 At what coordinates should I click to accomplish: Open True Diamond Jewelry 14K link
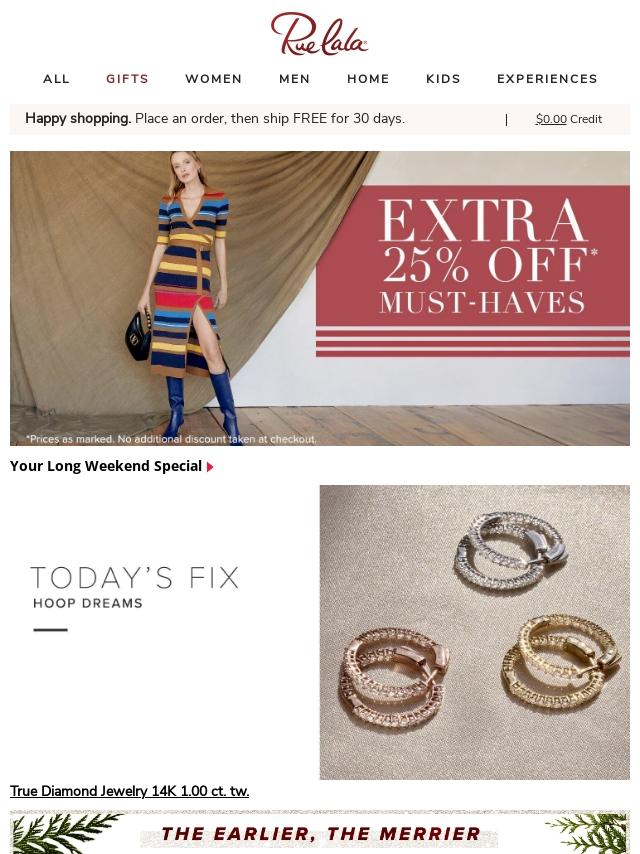tap(130, 791)
